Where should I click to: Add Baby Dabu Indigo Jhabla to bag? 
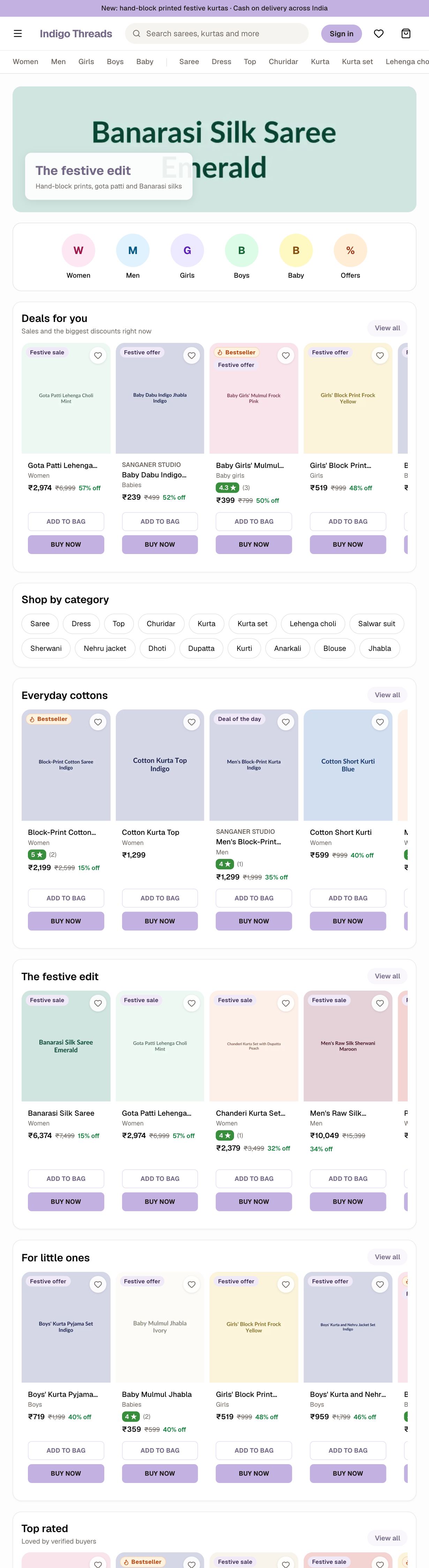[x=160, y=522]
